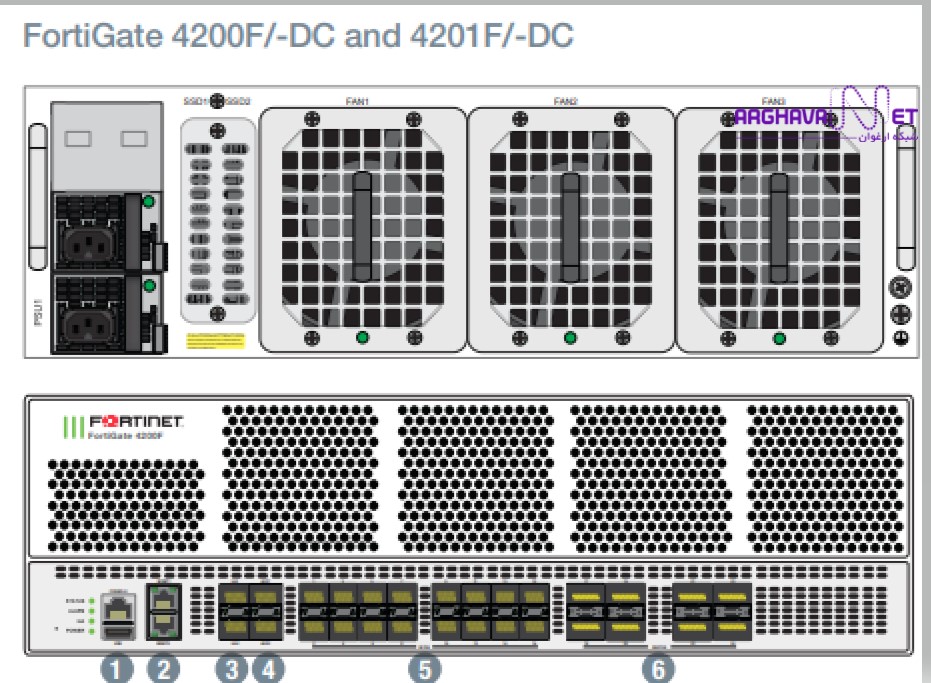Viewport: 931px width, 683px height.
Task: Click the green LED under FAN3
Action: click(780, 339)
